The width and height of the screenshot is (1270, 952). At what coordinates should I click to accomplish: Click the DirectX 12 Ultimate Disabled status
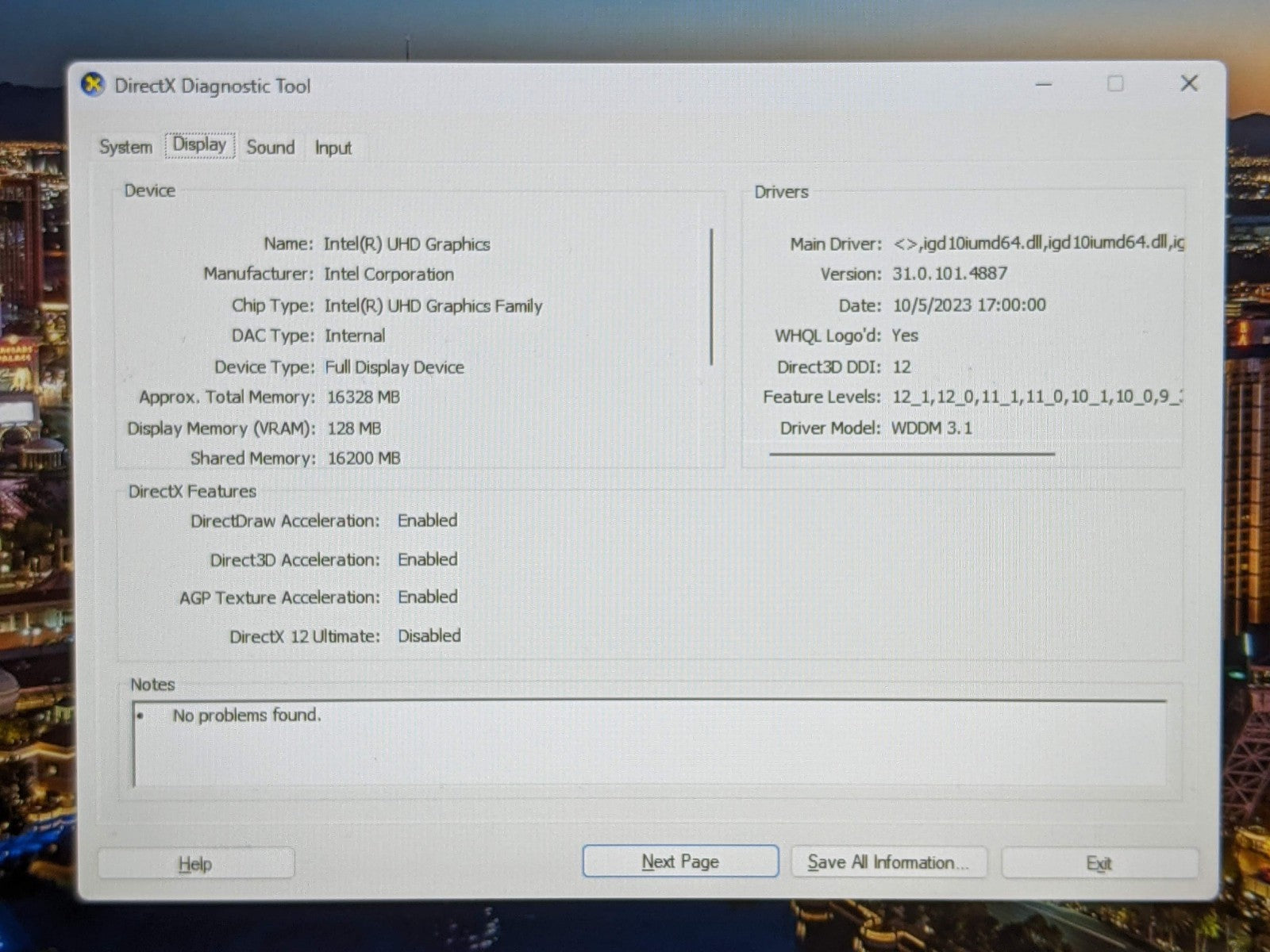429,635
